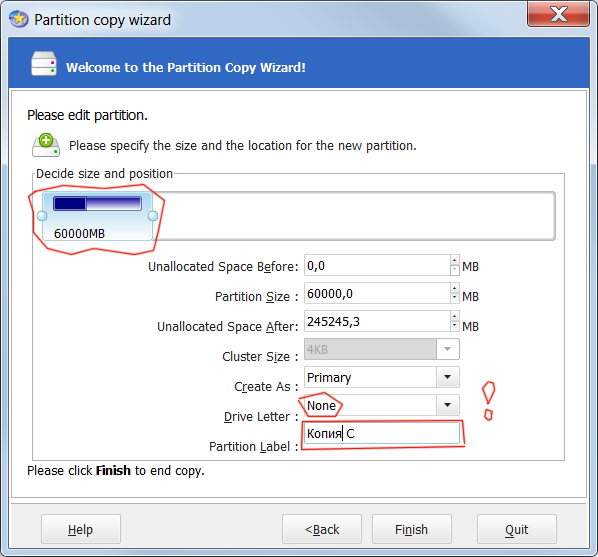Expand the Drive Letter dropdown
Screen dimensions: 598x557
click(447, 405)
